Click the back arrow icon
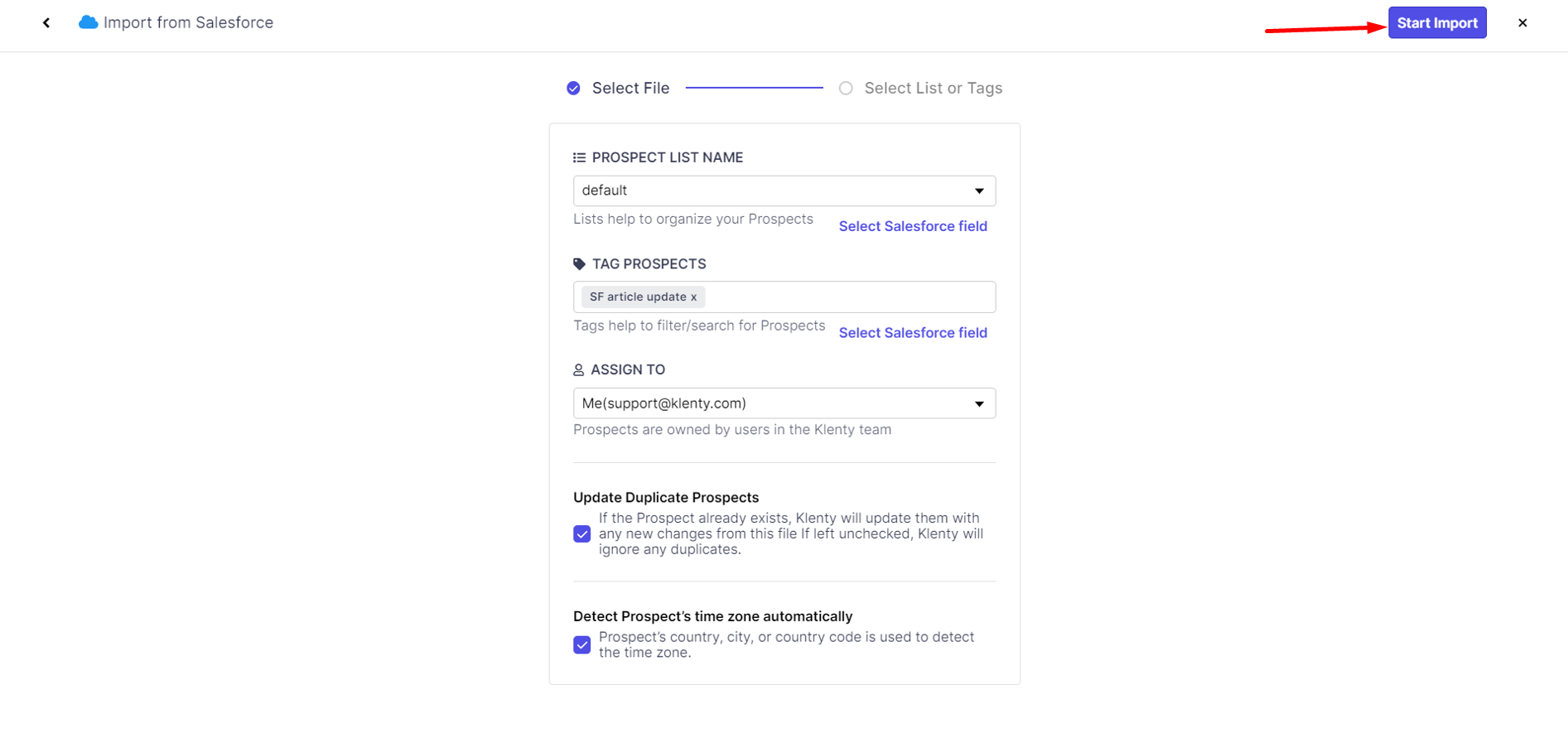This screenshot has width=1568, height=748. click(46, 23)
